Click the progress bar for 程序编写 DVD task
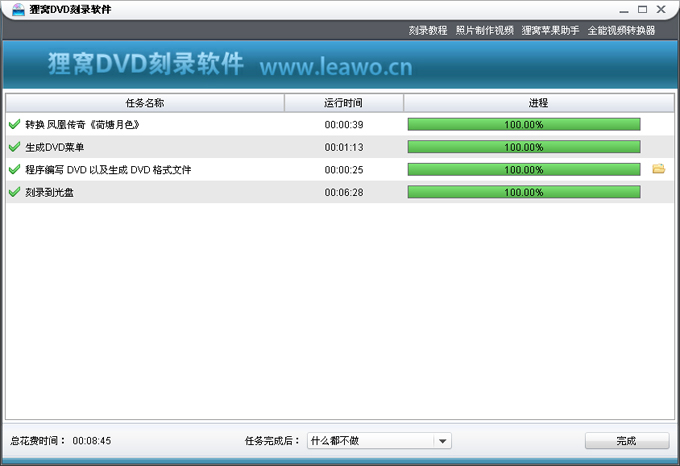Viewport: 680px width, 466px height. tap(524, 169)
